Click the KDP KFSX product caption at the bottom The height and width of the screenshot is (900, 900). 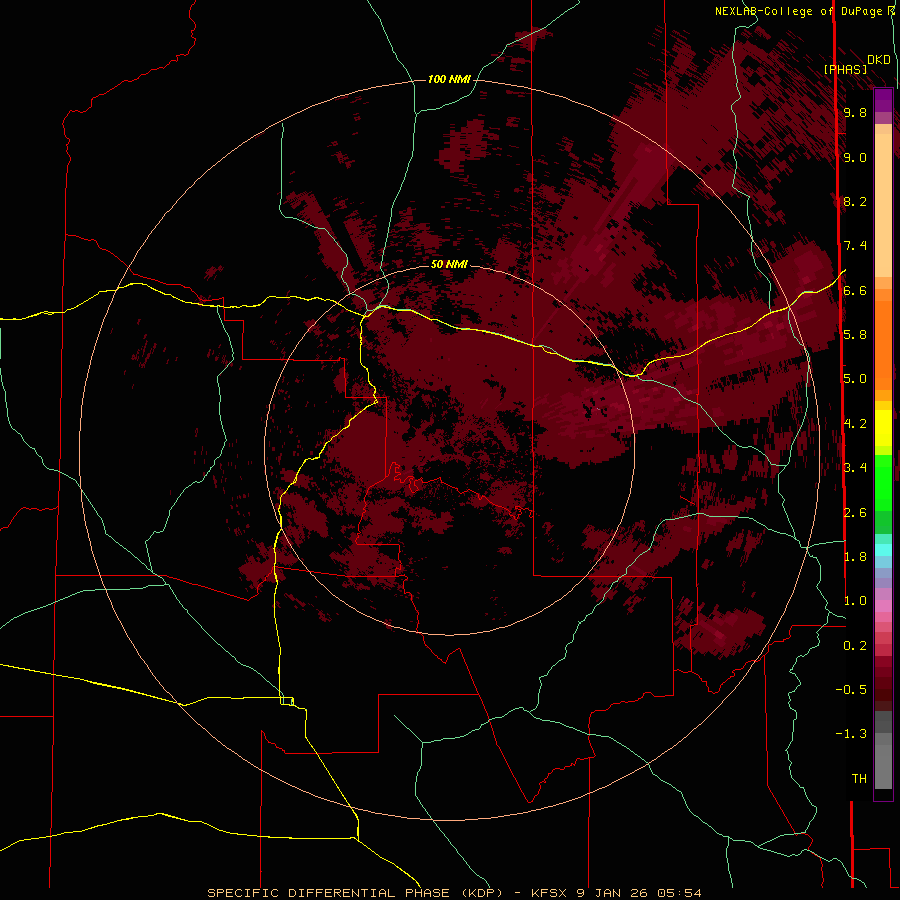454,893
